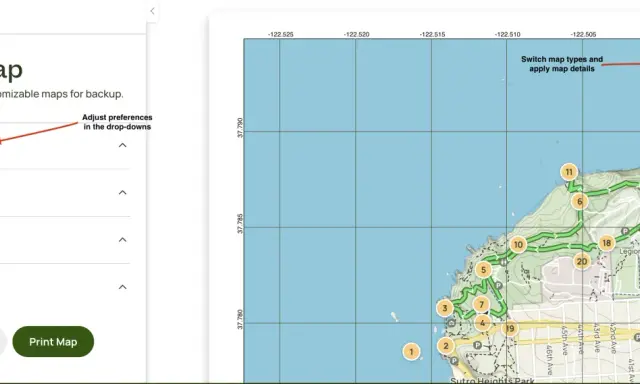Click the 37.785 latitude label

(x=240, y=224)
